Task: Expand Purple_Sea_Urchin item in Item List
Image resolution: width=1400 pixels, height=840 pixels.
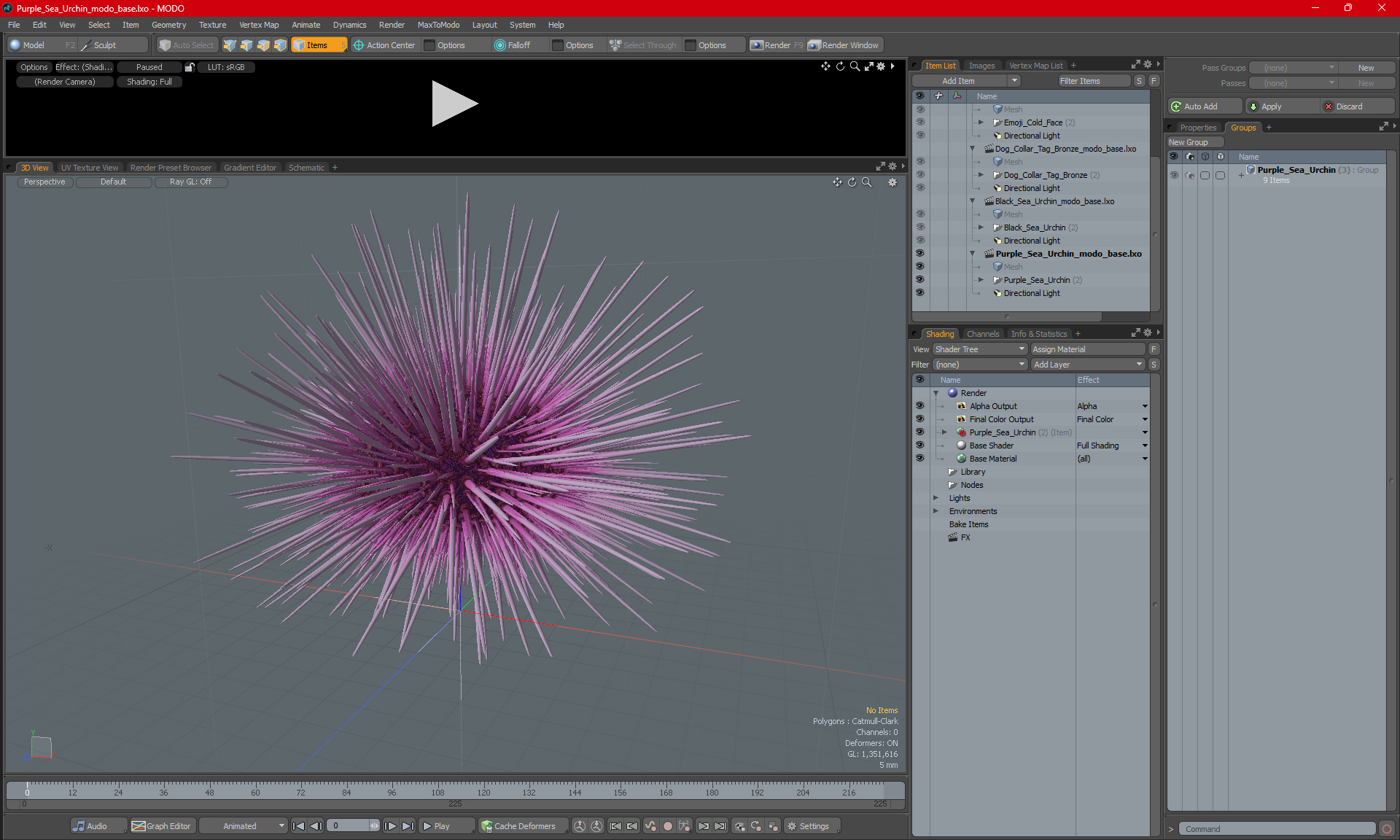Action: pos(981,280)
